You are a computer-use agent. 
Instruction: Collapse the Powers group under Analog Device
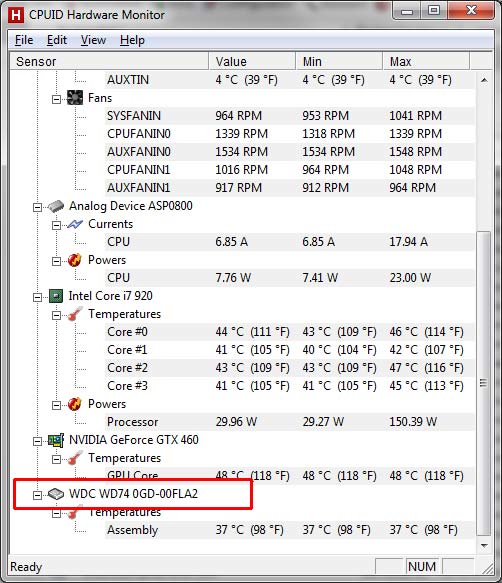[x=56, y=261]
